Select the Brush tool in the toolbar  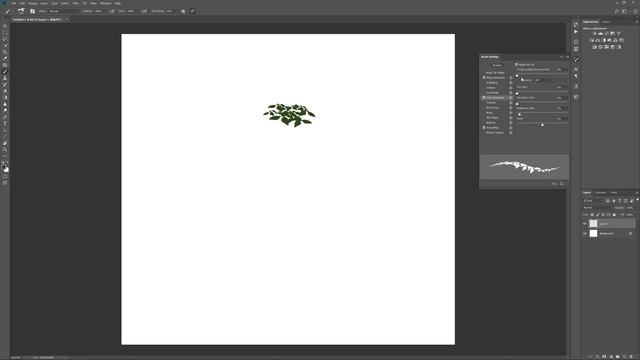(x=5, y=71)
